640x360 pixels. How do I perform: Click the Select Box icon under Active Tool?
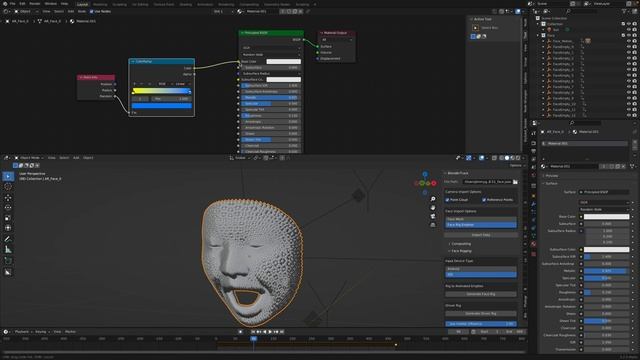pyautogui.click(x=476, y=28)
